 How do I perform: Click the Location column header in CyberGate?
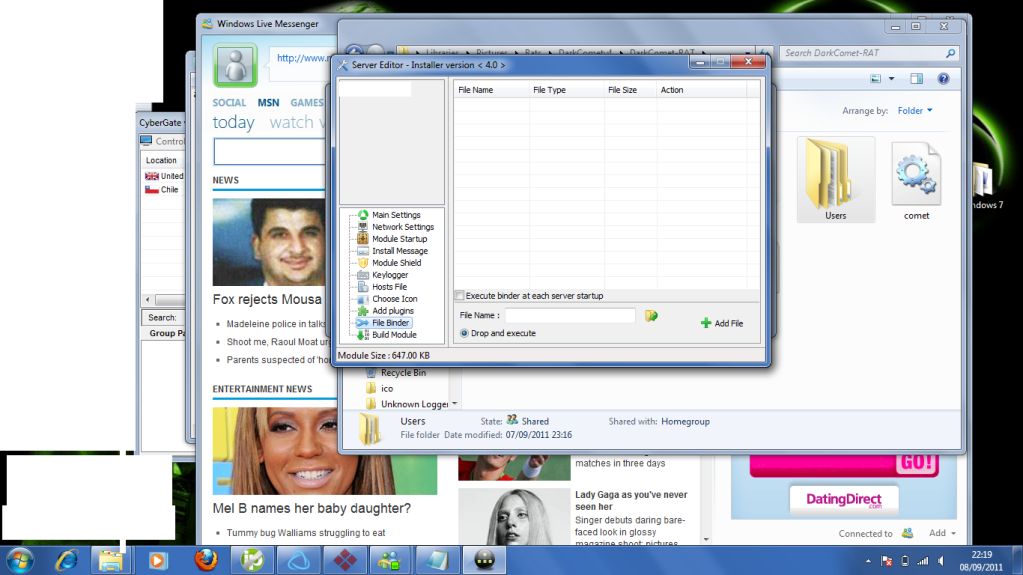pyautogui.click(x=161, y=160)
